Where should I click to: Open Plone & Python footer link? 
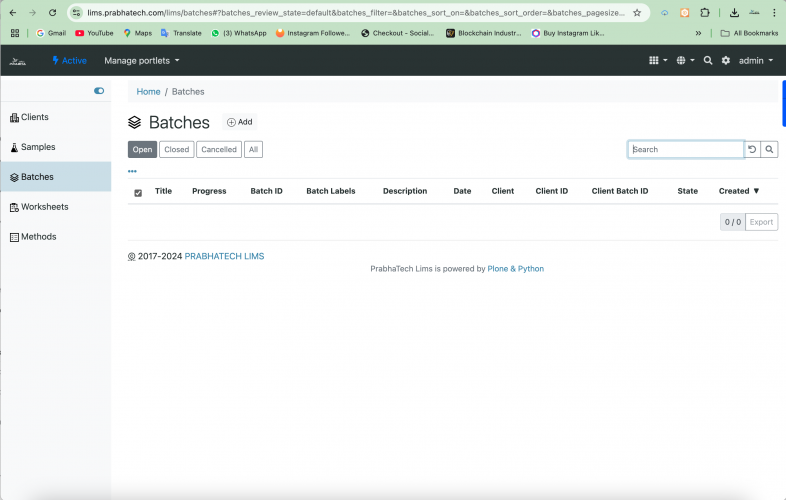point(515,269)
